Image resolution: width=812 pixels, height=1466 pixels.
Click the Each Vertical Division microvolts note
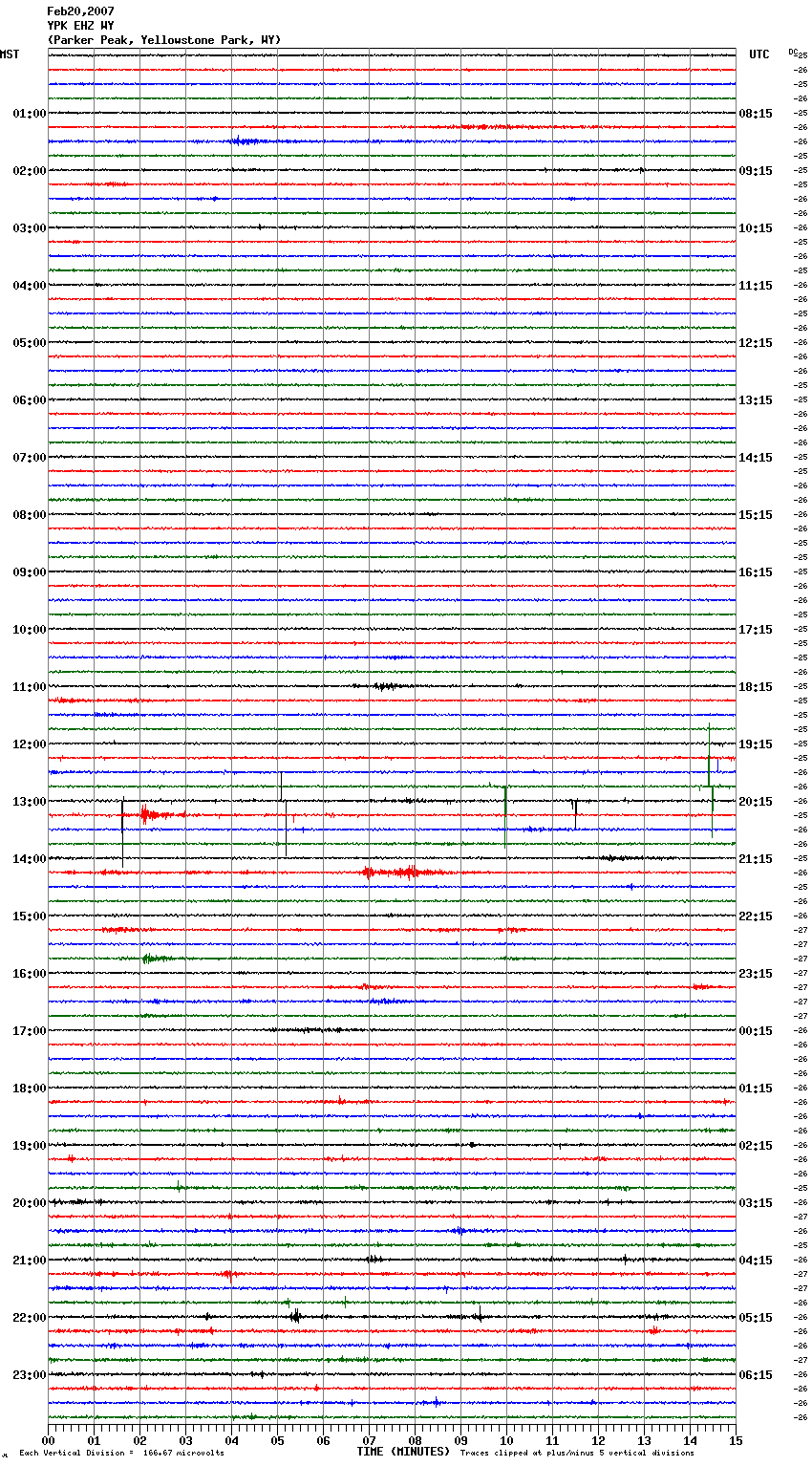[121, 1454]
